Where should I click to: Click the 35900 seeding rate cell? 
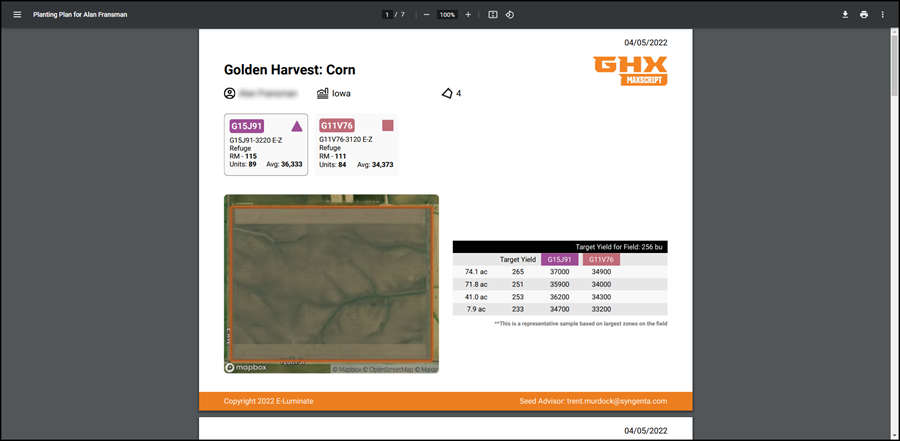pos(560,284)
